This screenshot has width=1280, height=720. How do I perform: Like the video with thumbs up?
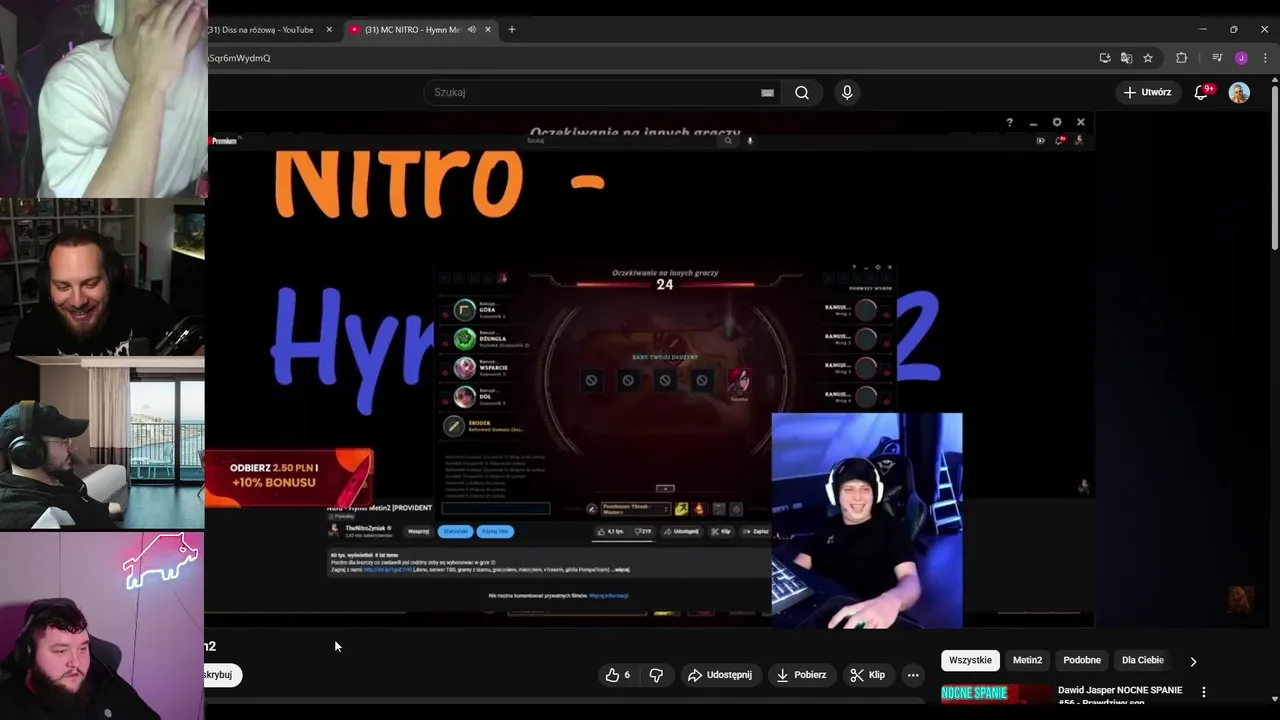618,675
